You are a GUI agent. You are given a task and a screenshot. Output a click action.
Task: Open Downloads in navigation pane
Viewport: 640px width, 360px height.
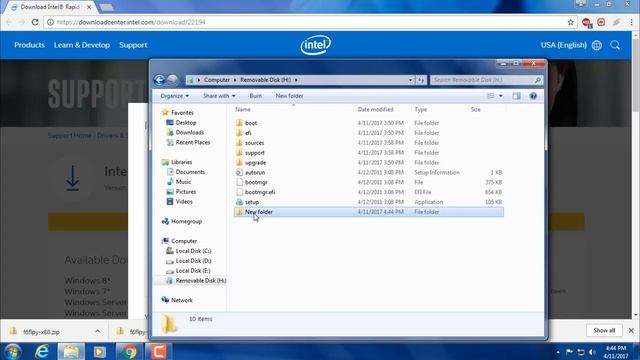189,132
